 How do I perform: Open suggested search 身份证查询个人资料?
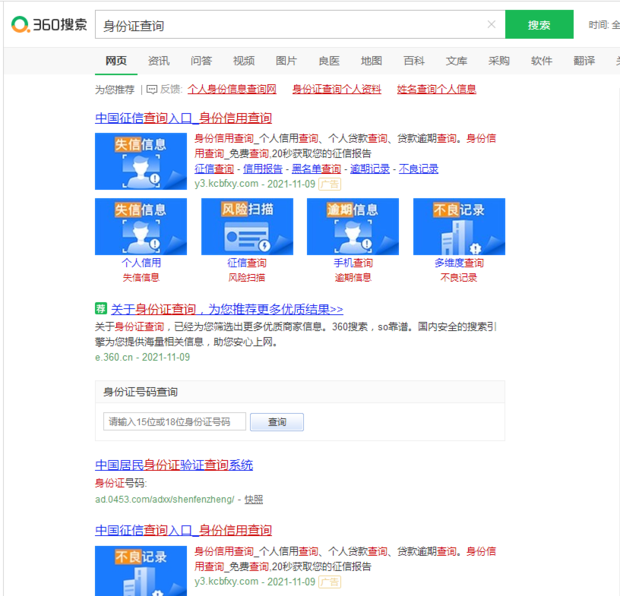(x=336, y=89)
